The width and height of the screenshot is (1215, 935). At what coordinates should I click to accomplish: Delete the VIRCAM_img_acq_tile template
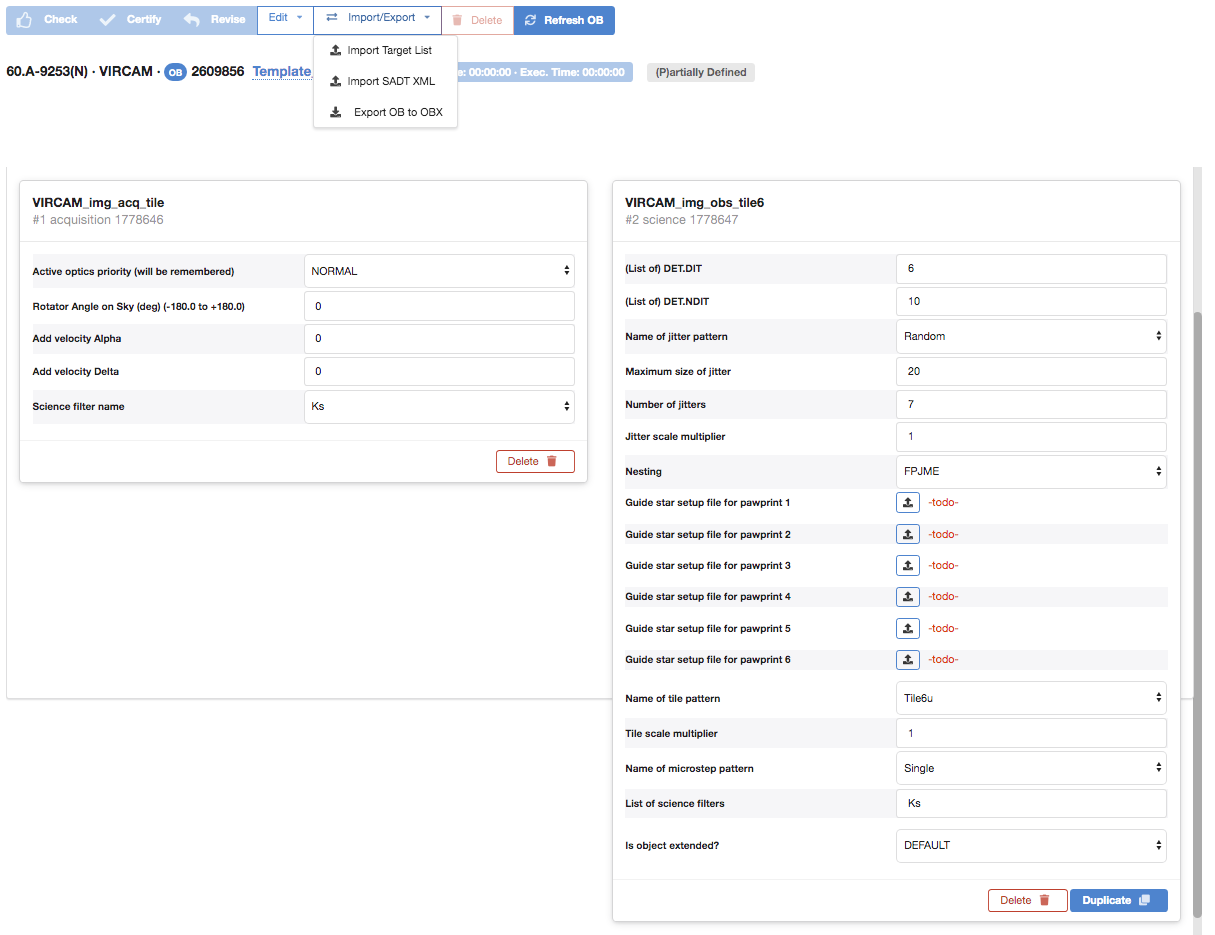click(535, 461)
